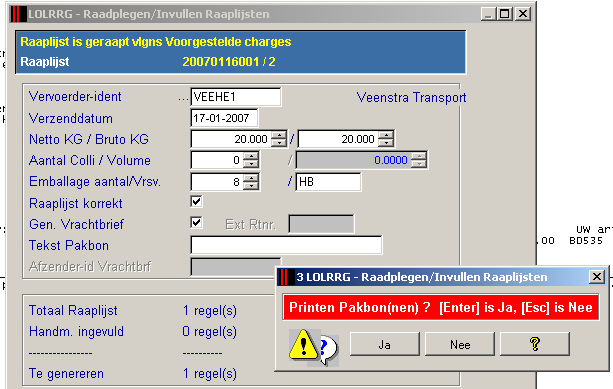Edit the Vervoerder-ident field VEEHE1
The image size is (613, 389).
[x=236, y=97]
